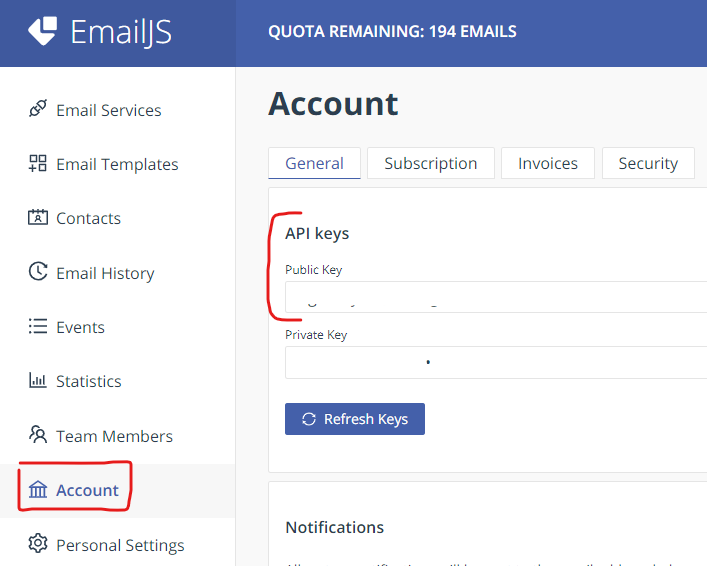The image size is (707, 566).
Task: Open Events section
Action: [x=80, y=327]
